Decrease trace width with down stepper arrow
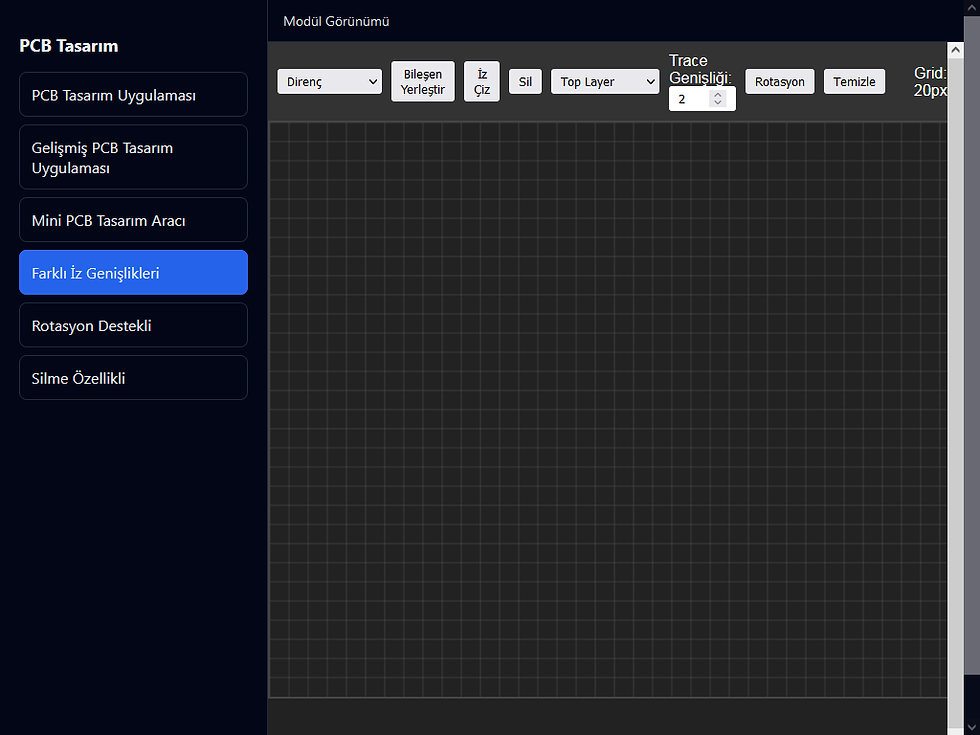The width and height of the screenshot is (980, 735). click(x=718, y=102)
